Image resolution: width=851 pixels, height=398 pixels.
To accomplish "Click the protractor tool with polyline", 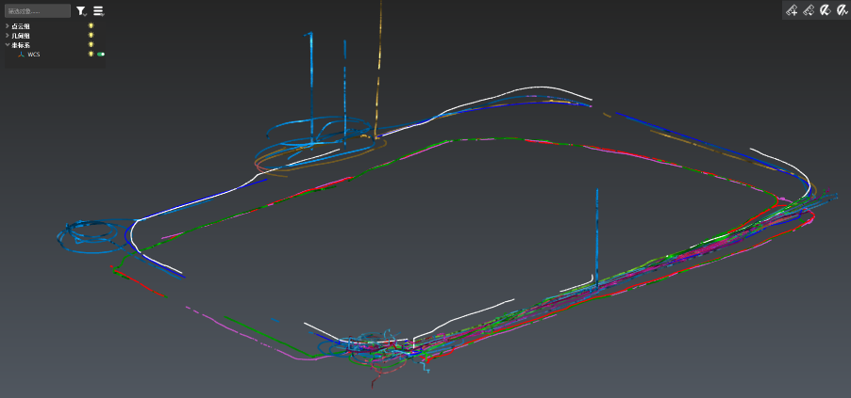I will [842, 10].
